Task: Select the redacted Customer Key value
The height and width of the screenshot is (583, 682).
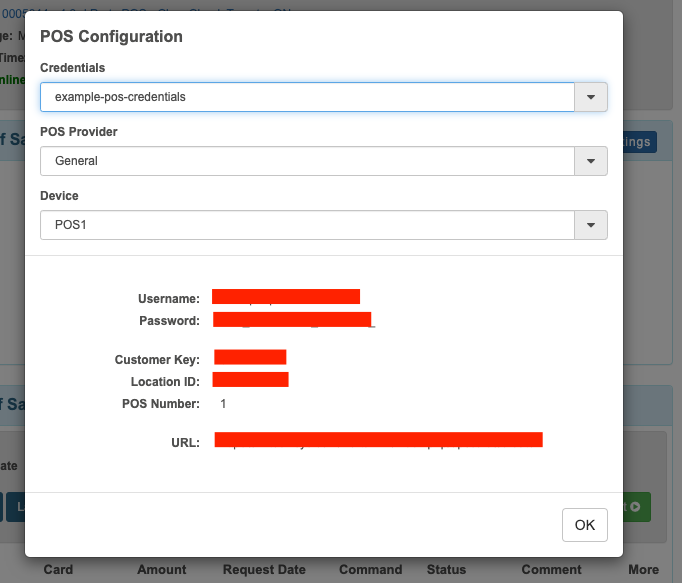Action: tap(250, 357)
